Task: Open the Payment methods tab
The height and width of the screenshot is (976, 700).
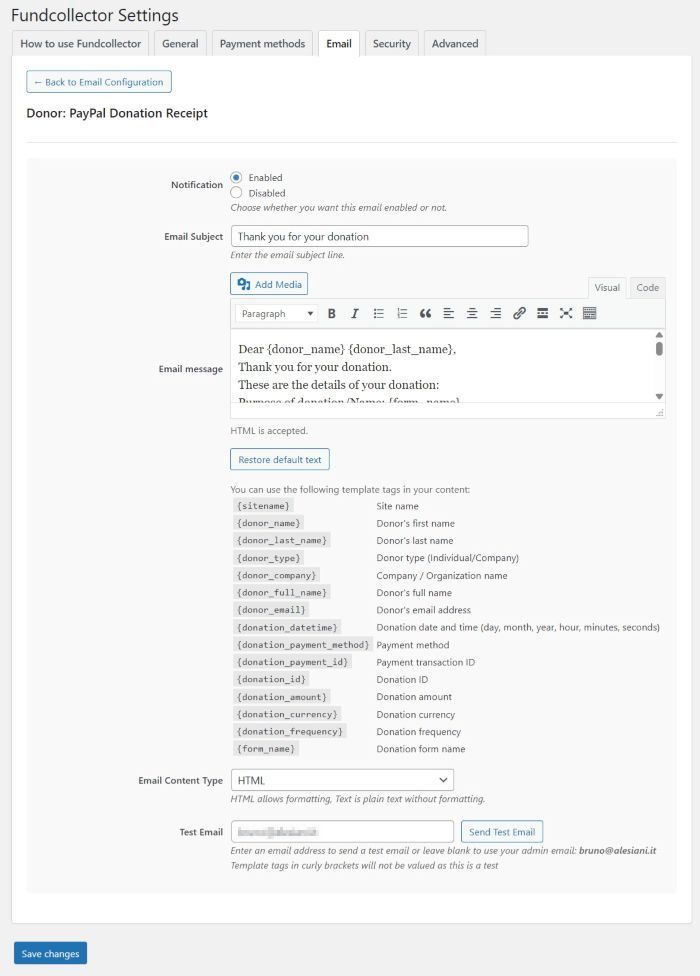Action: tap(262, 43)
